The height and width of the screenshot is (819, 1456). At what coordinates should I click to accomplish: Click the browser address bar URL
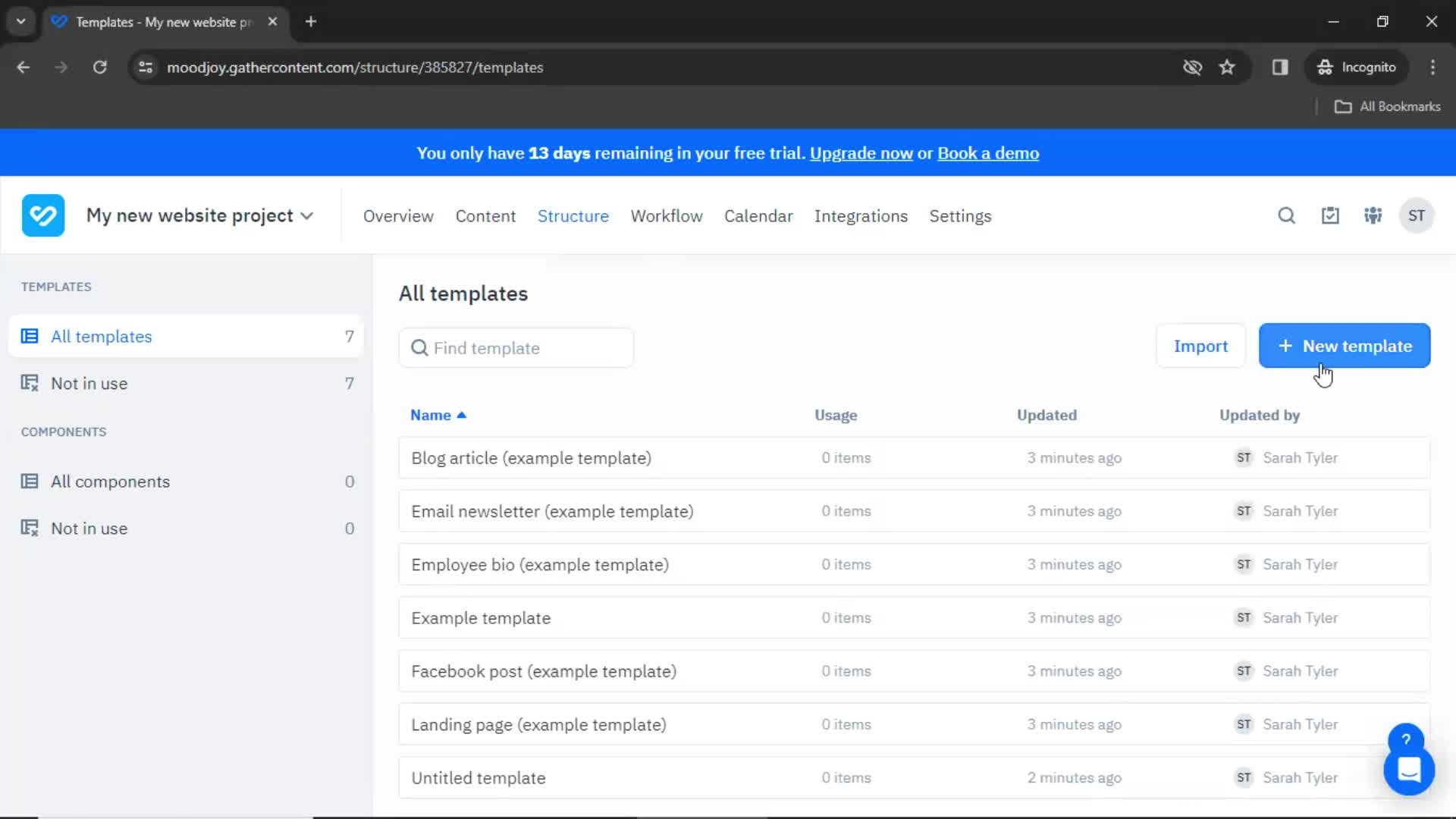(x=355, y=67)
